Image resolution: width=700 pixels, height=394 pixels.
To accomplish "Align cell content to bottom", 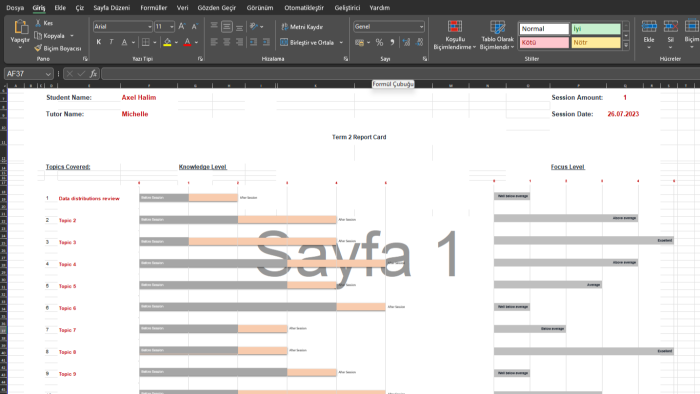I will (239, 27).
